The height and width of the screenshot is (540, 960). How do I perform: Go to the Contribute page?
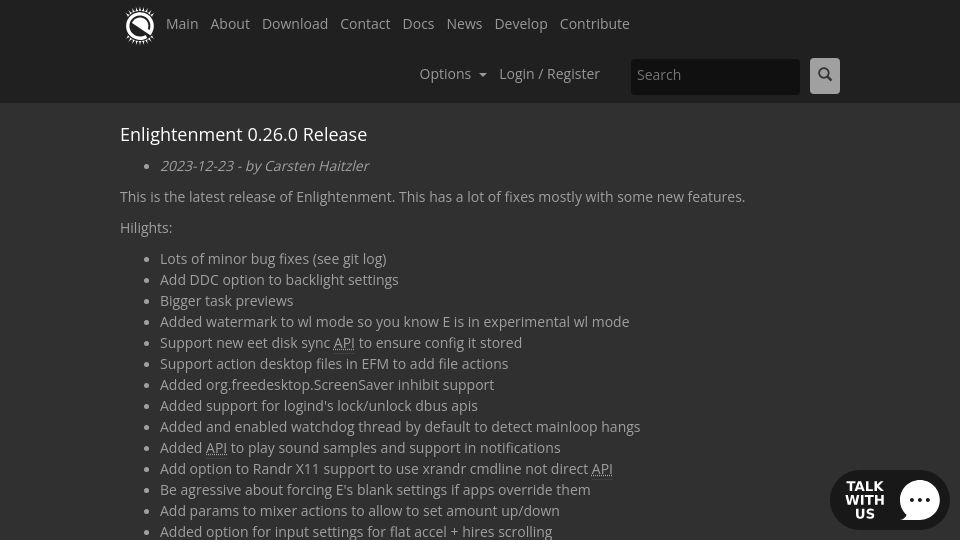tap(594, 24)
